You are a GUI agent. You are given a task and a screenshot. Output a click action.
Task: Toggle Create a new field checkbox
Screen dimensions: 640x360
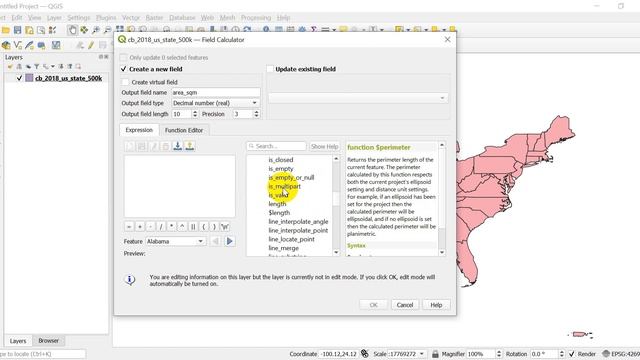tap(124, 69)
